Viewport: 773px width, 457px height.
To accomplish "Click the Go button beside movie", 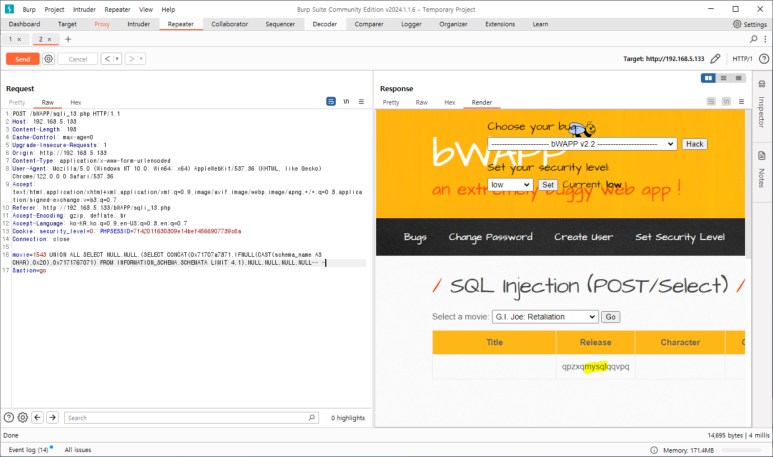I will tap(610, 317).
